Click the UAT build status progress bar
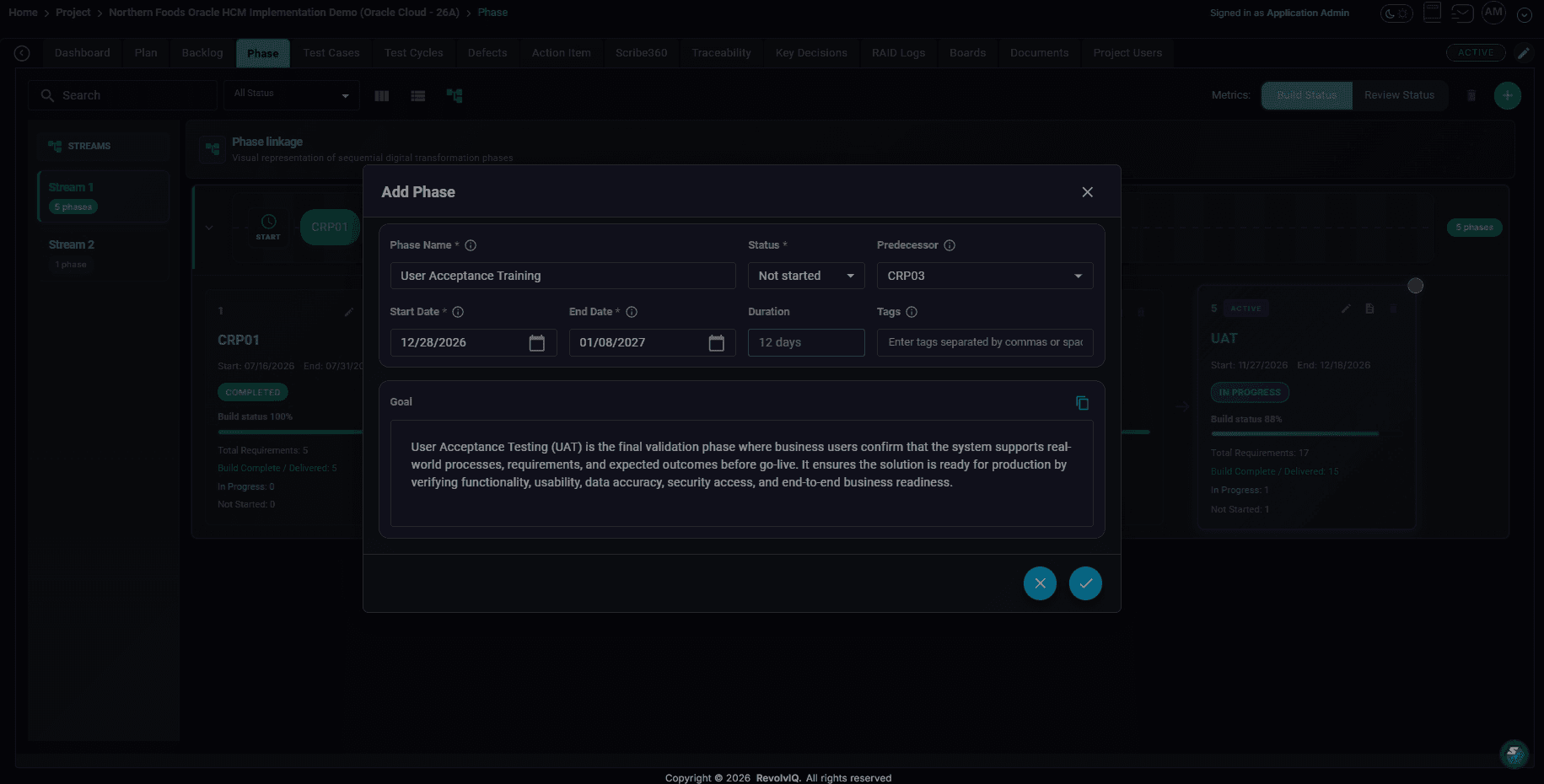The height and width of the screenshot is (784, 1544). [1294, 433]
